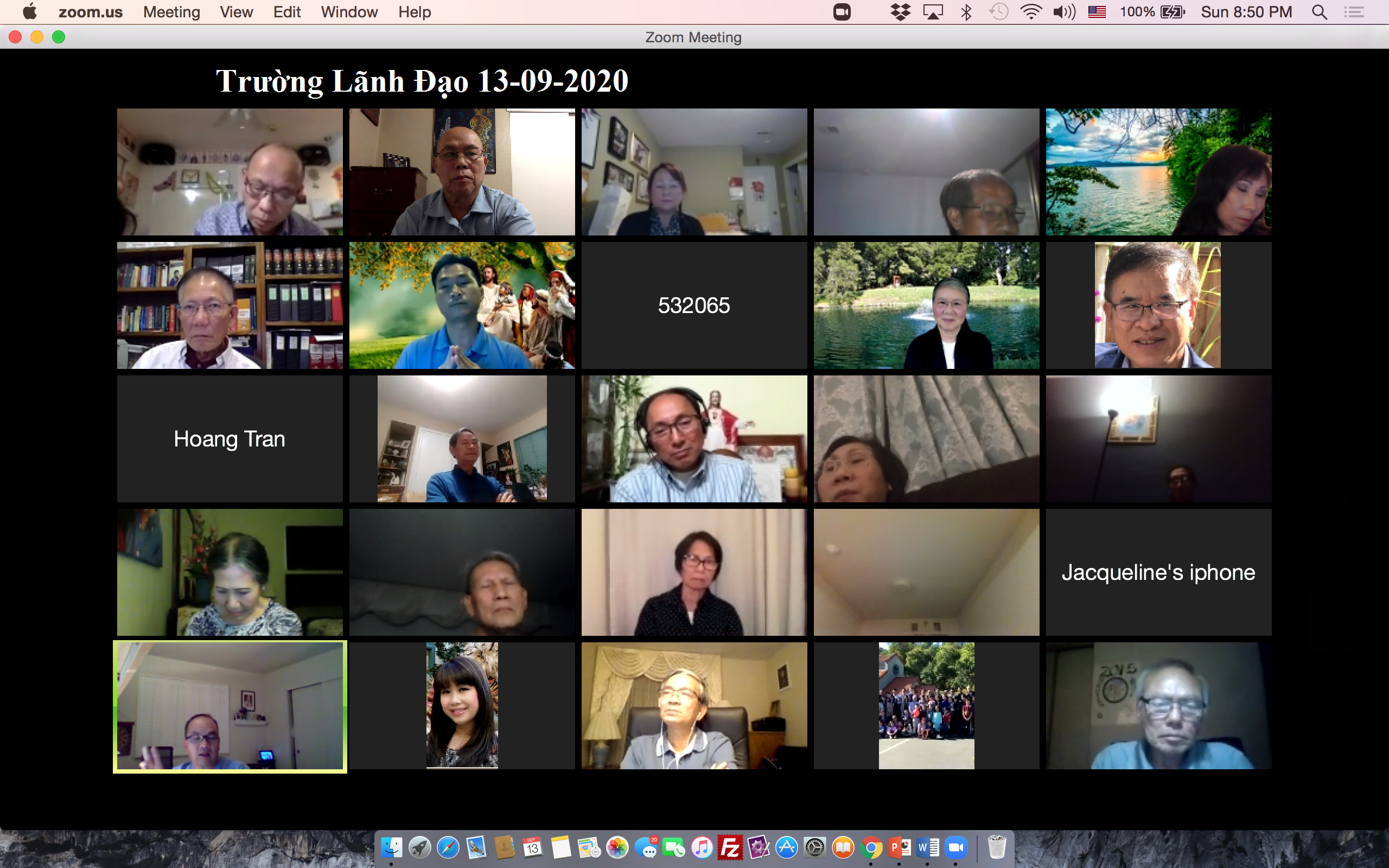This screenshot has height=868, width=1389.
Task: Open the US input source flag menu
Action: coord(1097,12)
